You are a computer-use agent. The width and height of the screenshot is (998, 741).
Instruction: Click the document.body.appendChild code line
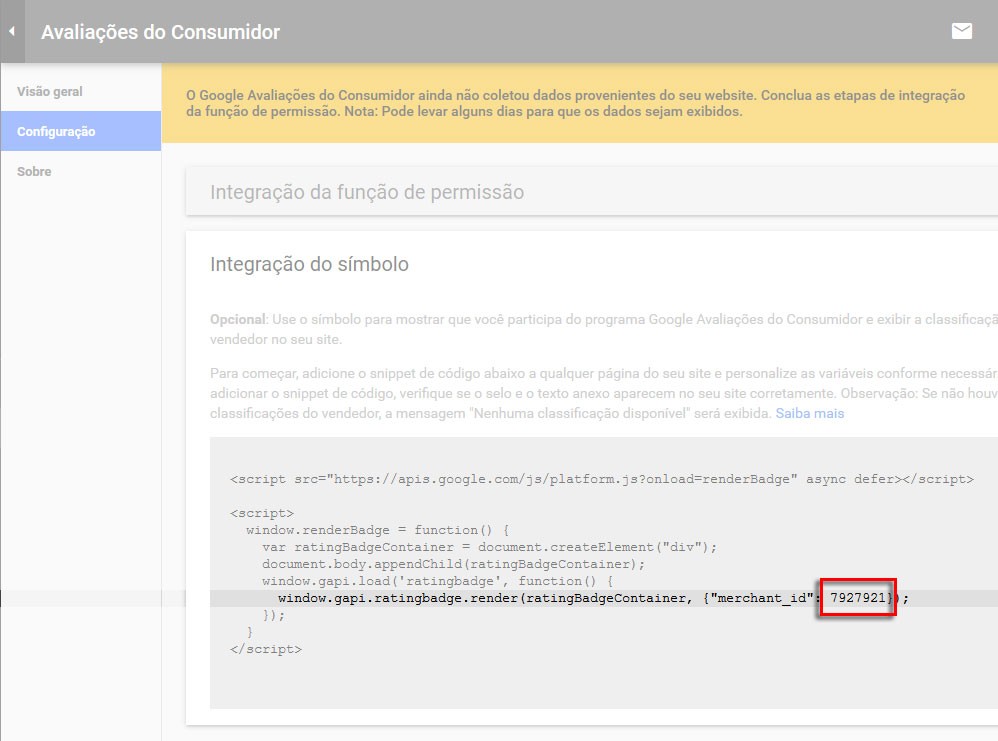[453, 564]
